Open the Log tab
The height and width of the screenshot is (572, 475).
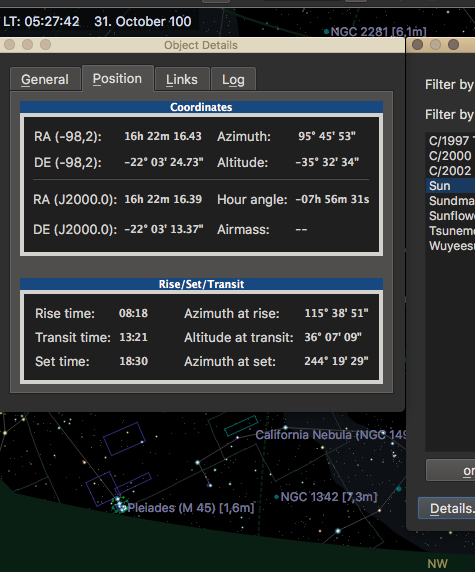(233, 79)
